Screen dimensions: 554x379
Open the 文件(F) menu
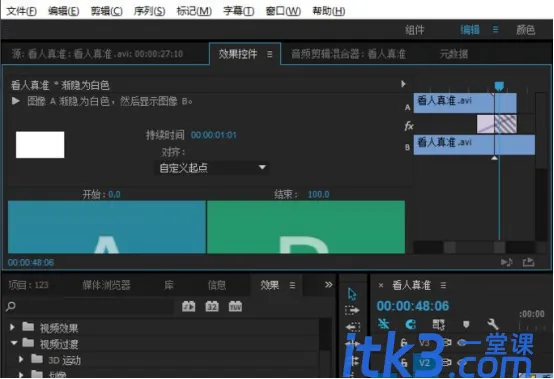point(22,11)
